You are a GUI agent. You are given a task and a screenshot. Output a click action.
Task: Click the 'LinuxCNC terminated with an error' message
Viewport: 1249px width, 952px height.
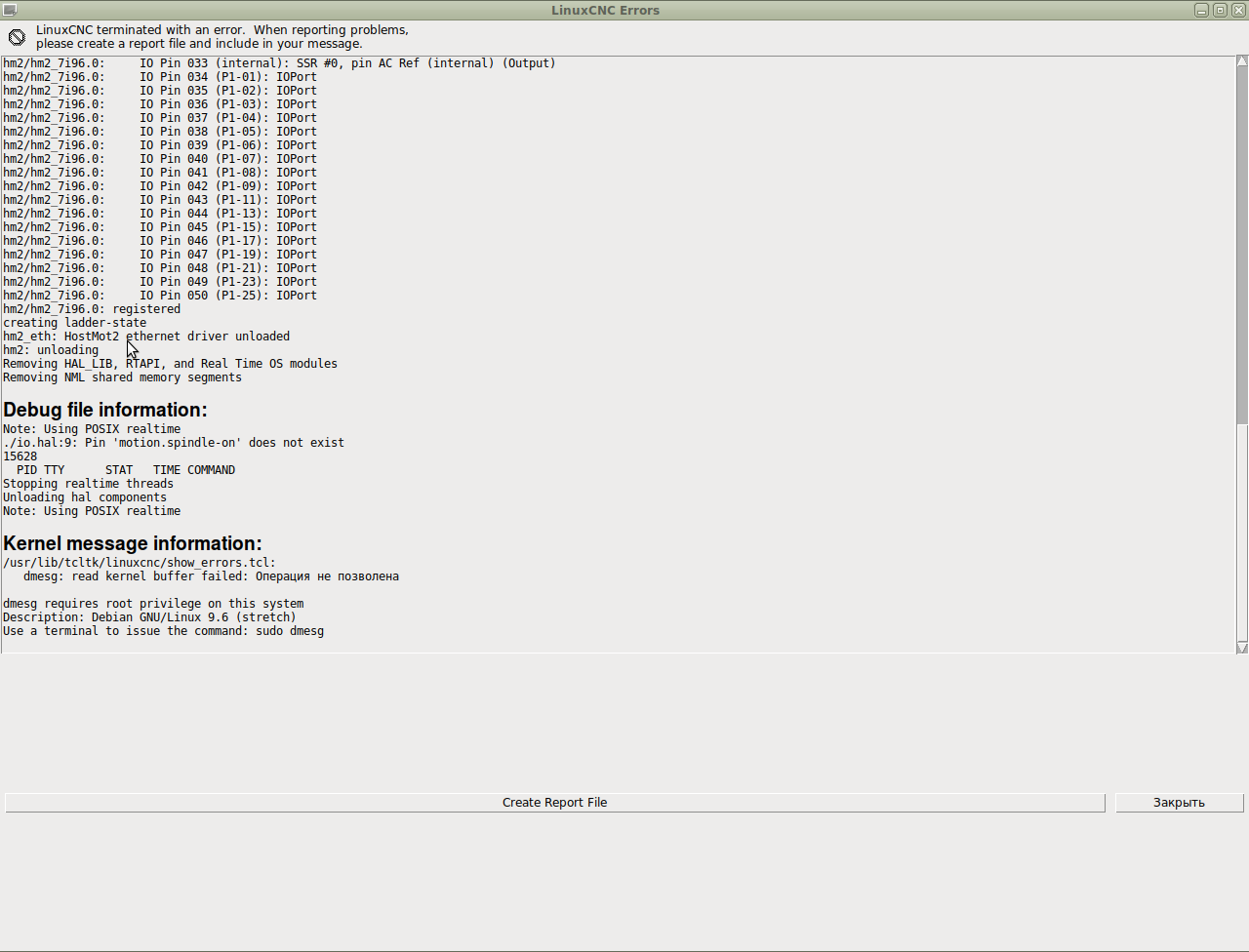coord(222,37)
